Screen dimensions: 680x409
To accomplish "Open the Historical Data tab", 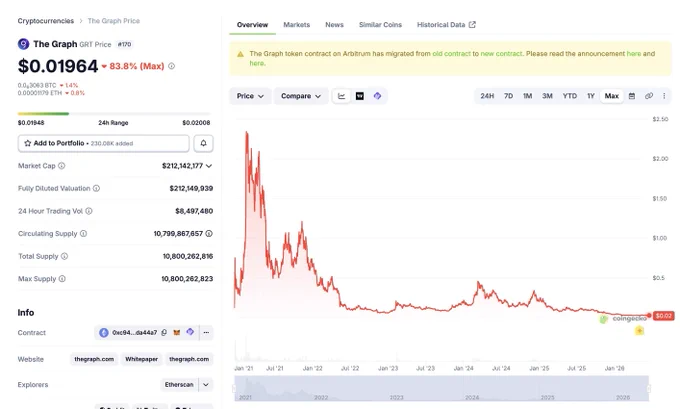I will pyautogui.click(x=446, y=25).
